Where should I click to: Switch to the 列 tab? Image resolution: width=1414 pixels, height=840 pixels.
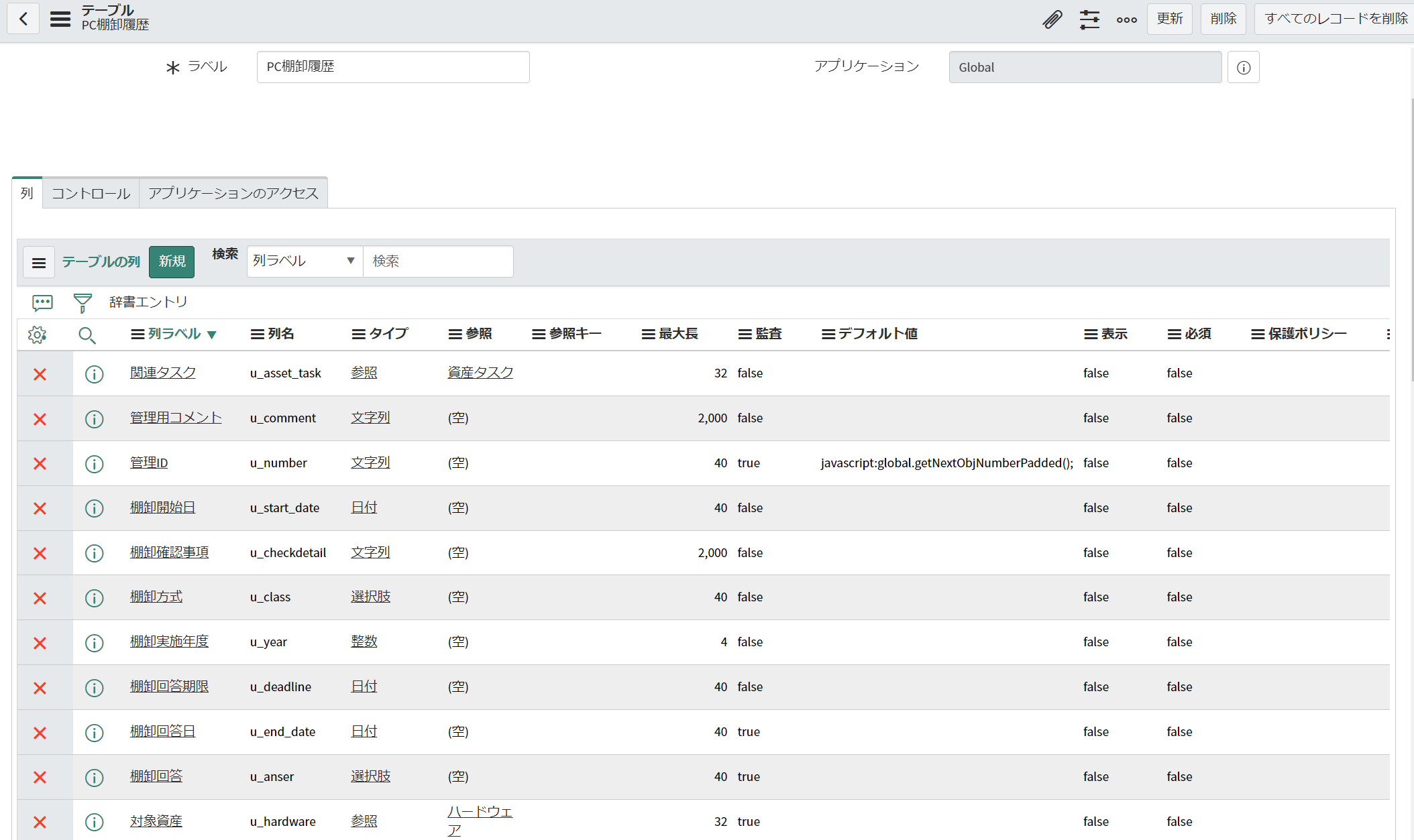click(27, 193)
